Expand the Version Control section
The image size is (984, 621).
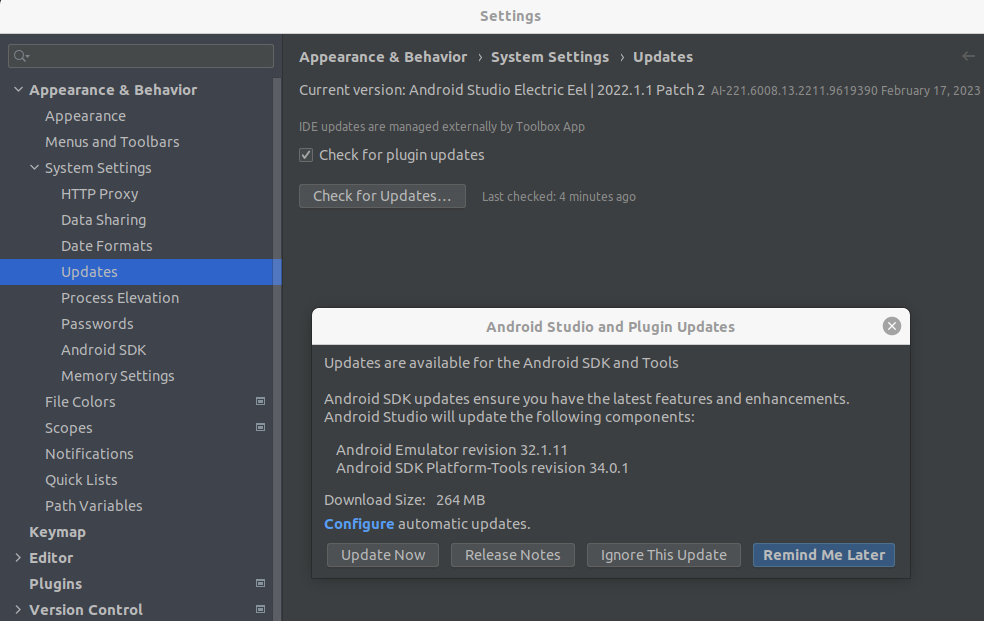18,609
